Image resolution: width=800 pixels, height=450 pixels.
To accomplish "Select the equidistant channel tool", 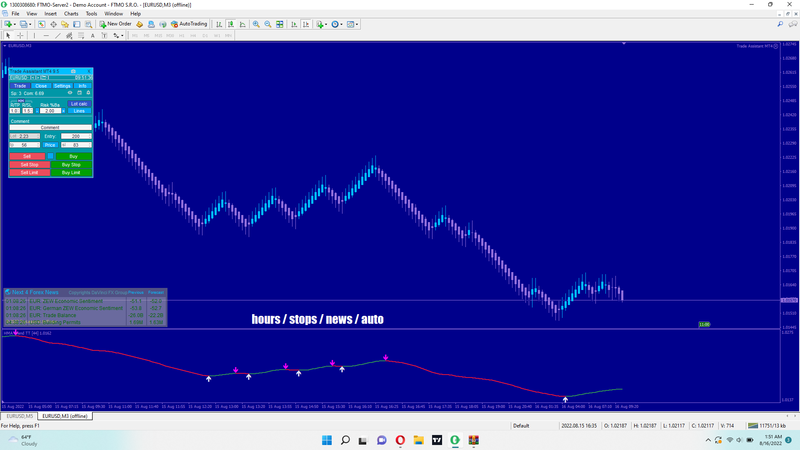I will click(69, 36).
